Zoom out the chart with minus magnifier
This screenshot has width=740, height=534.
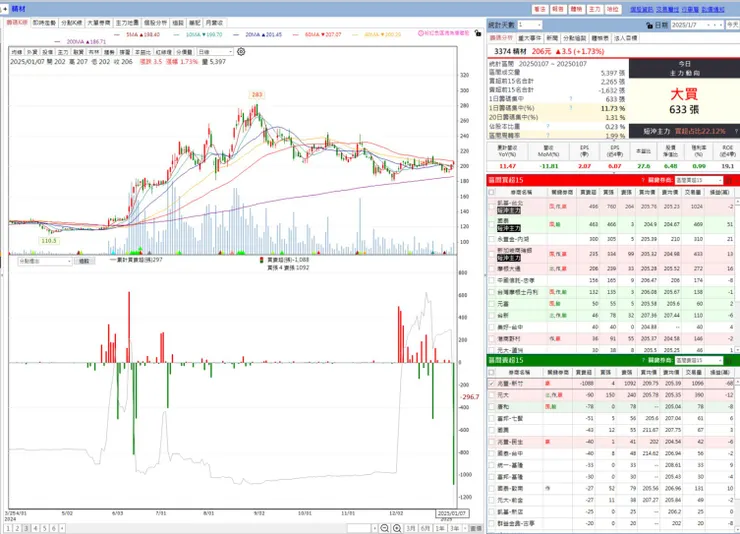coord(385,528)
